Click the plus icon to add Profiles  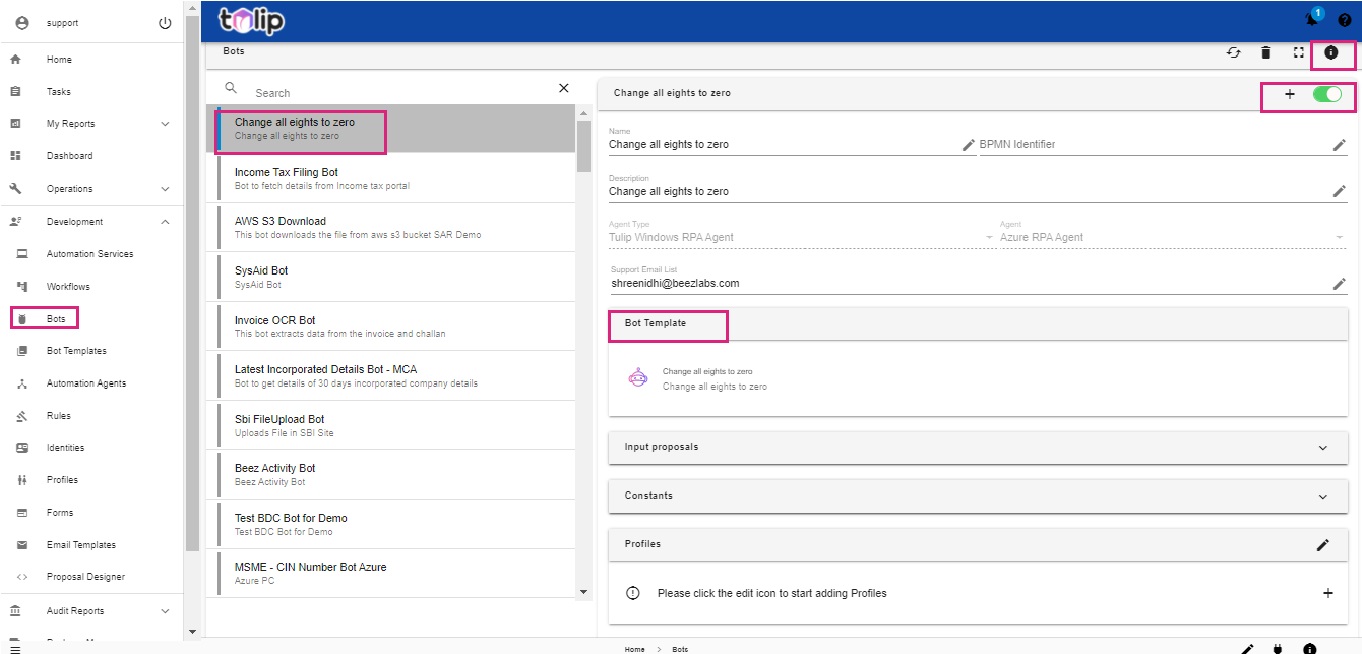1328,593
